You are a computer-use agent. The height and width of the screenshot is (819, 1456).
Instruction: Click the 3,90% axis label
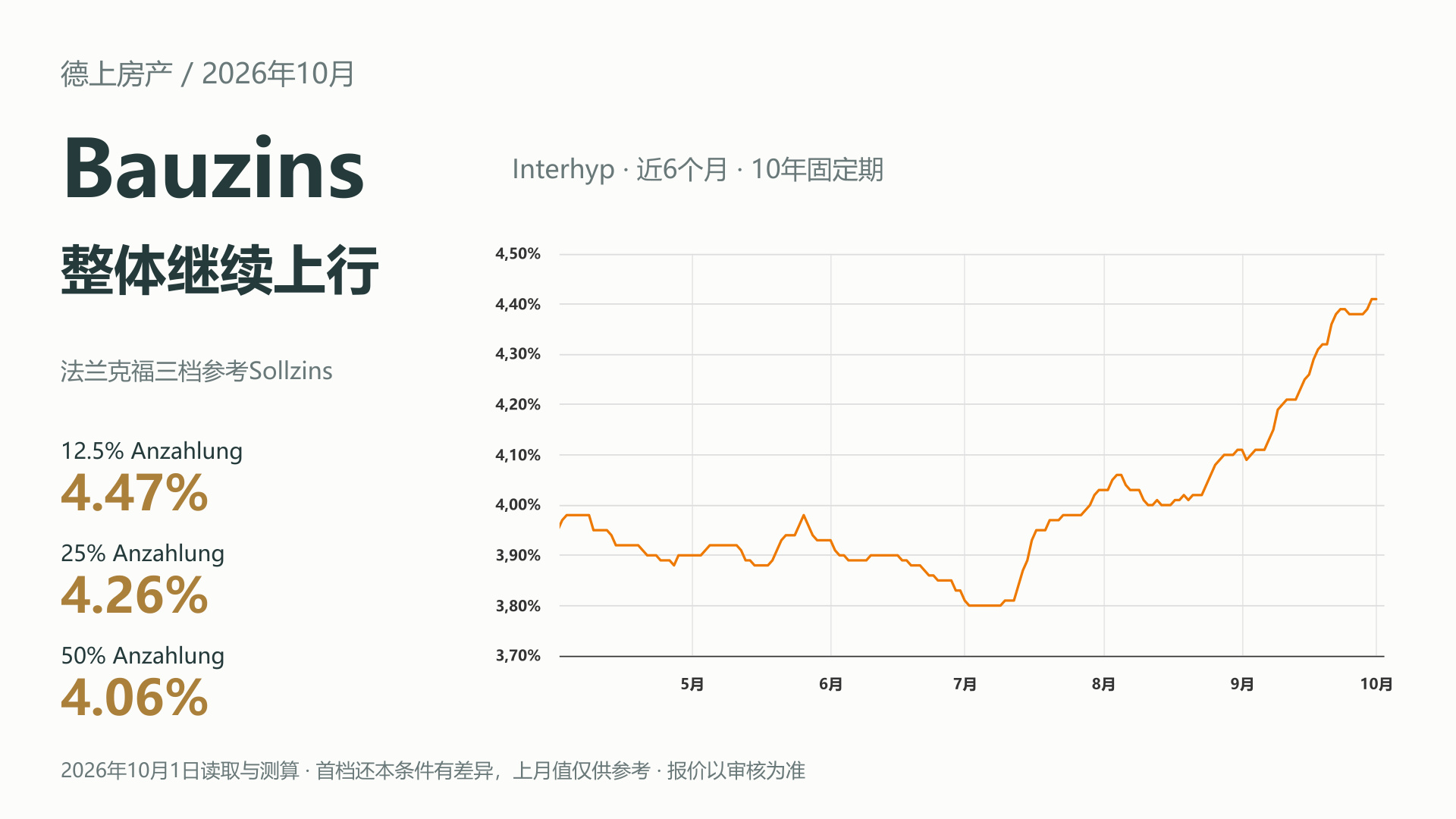518,556
